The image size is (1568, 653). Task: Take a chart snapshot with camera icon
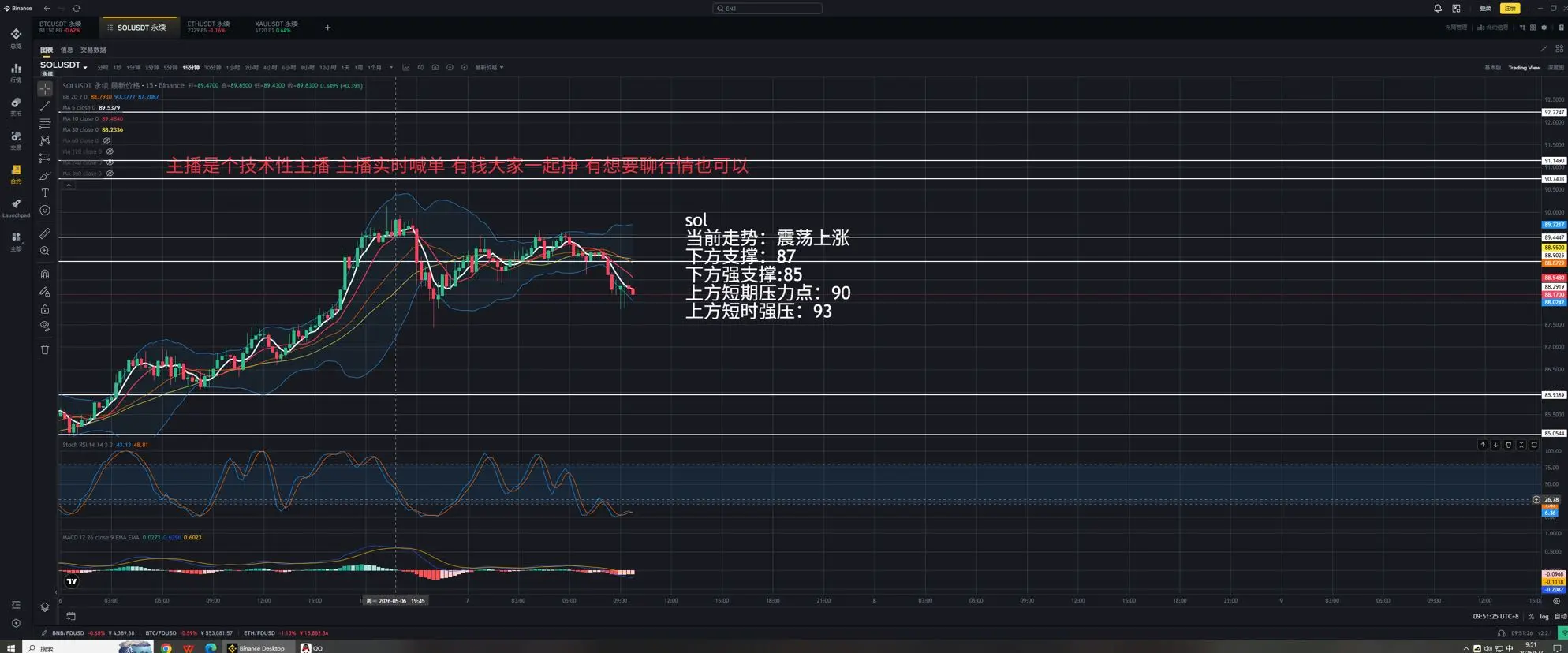tap(435, 68)
